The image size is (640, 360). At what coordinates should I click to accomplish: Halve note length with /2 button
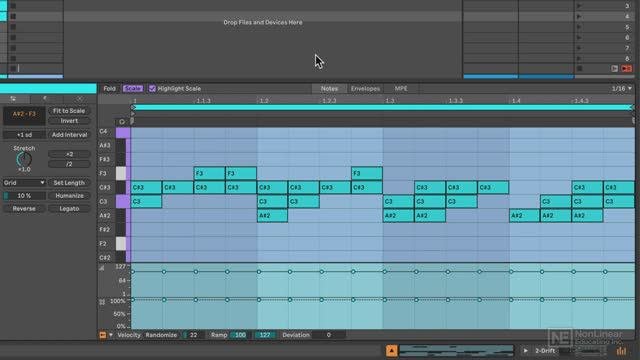click(x=69, y=164)
